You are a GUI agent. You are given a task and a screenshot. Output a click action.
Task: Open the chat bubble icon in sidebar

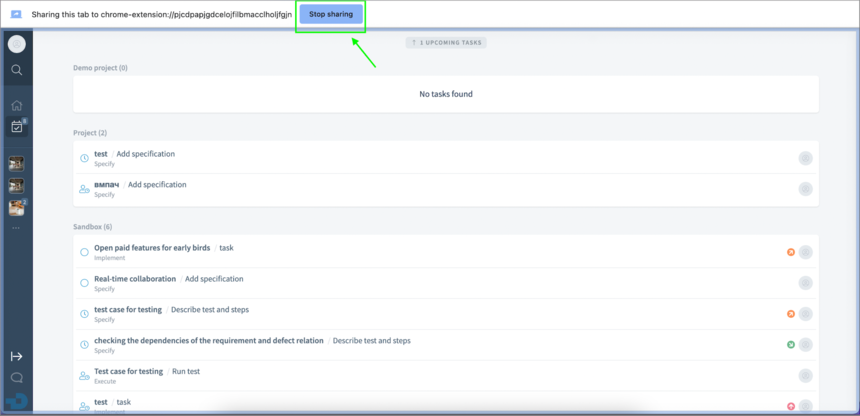[17, 378]
